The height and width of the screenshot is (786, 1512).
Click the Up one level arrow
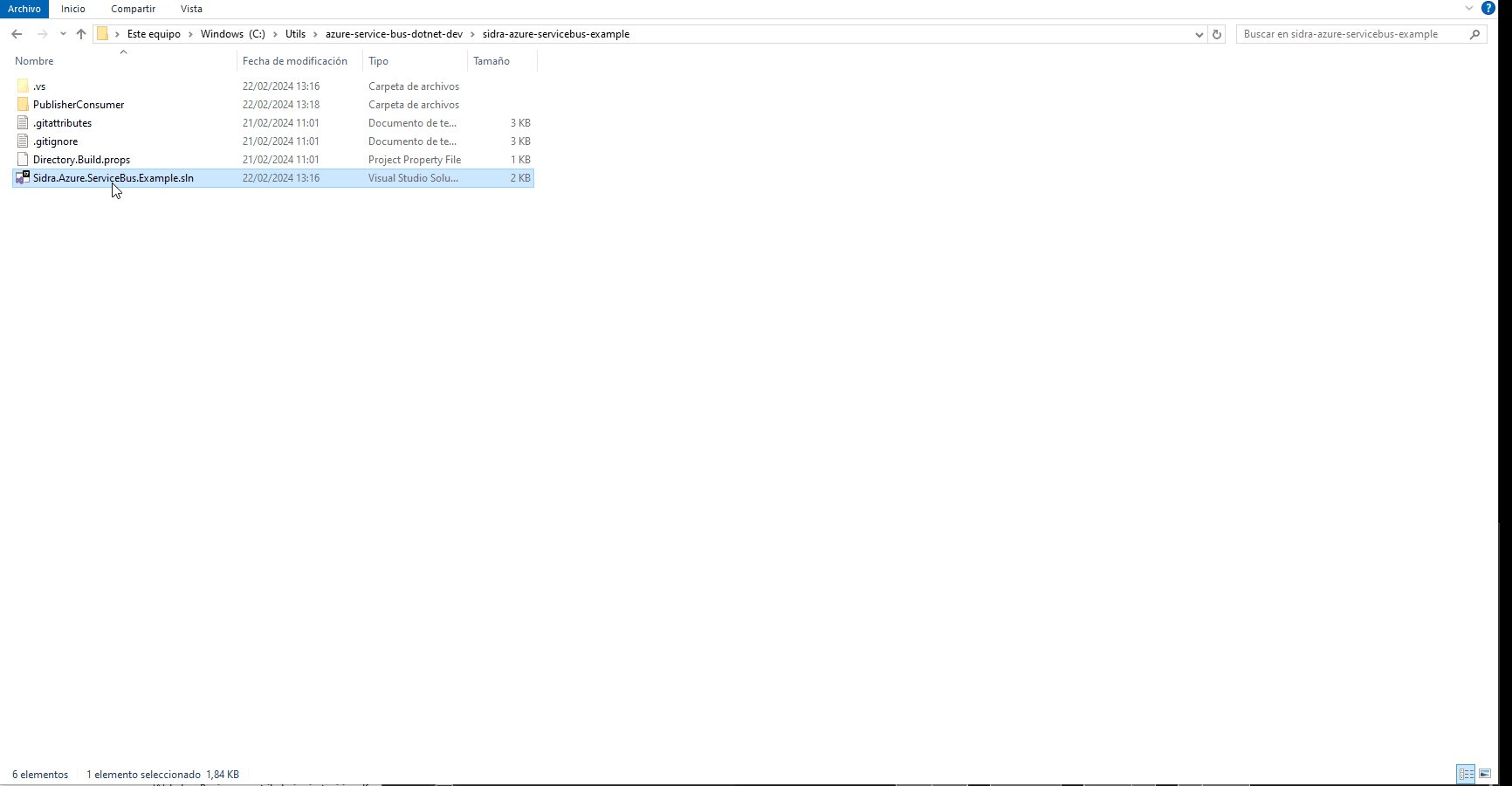point(81,34)
